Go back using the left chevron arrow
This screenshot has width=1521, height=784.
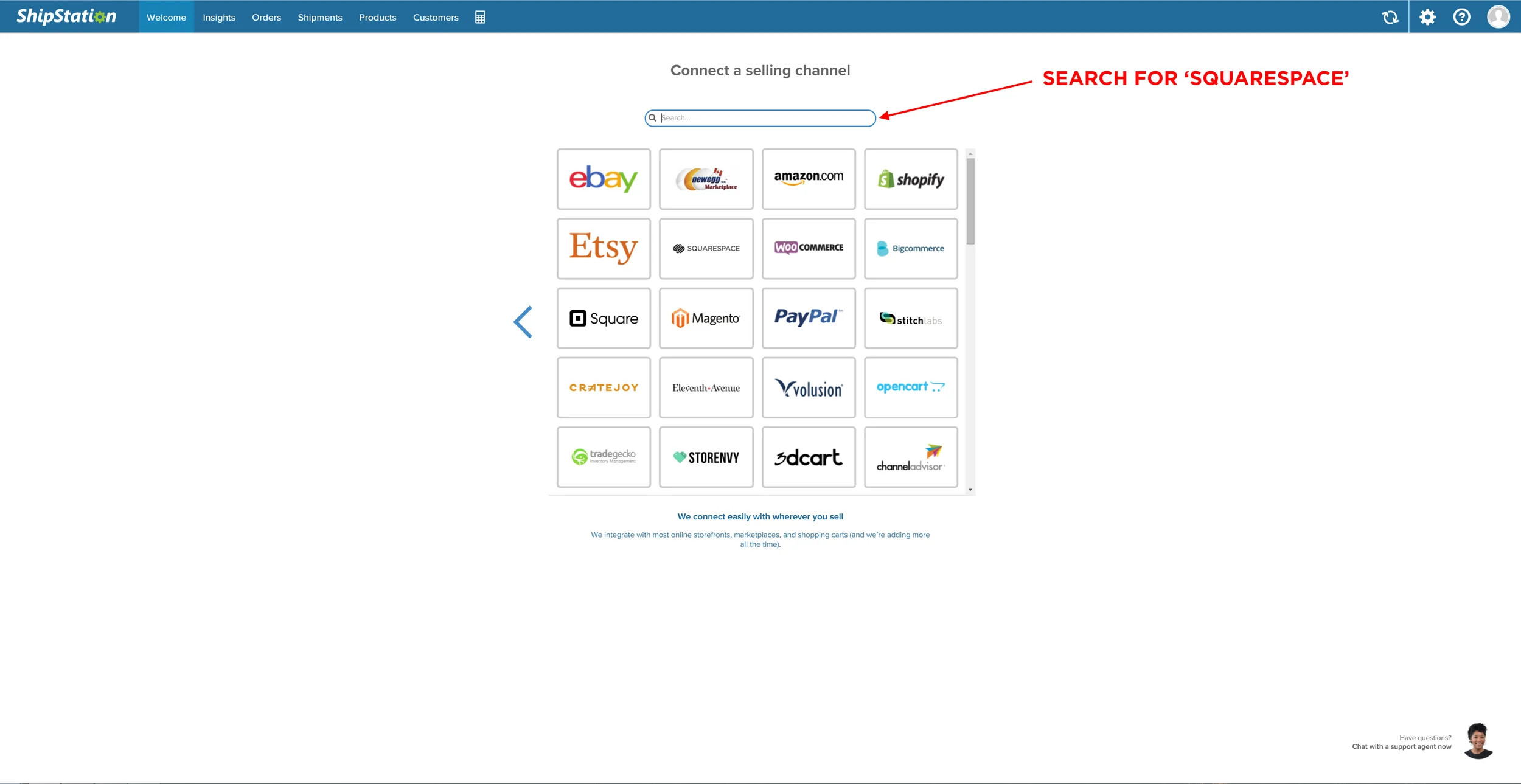coord(523,322)
